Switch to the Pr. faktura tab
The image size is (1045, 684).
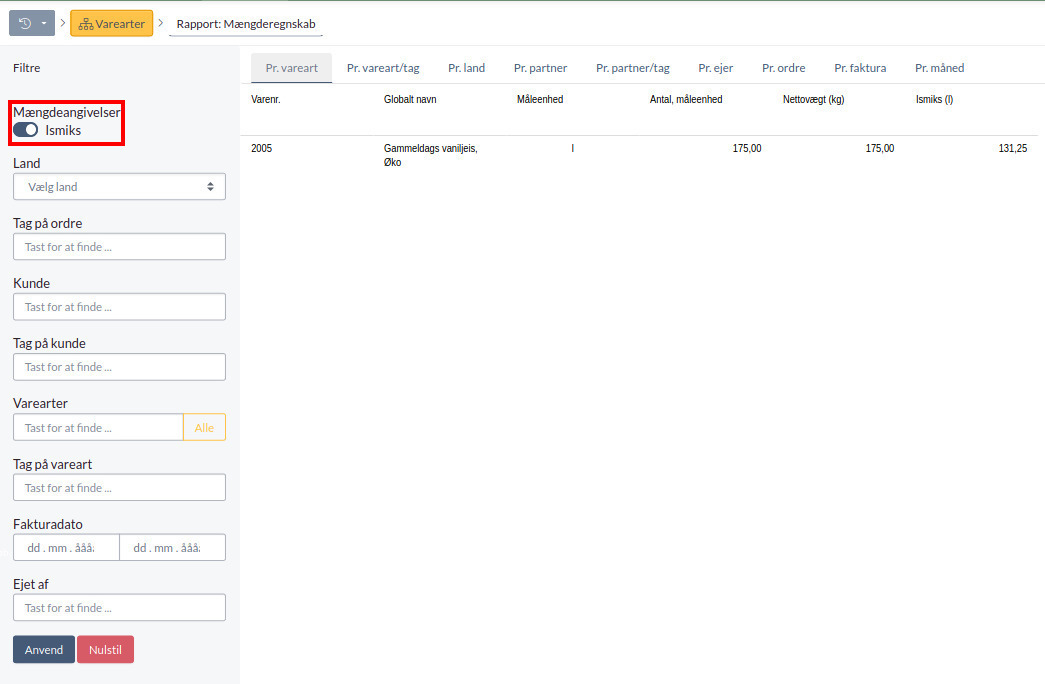(860, 68)
